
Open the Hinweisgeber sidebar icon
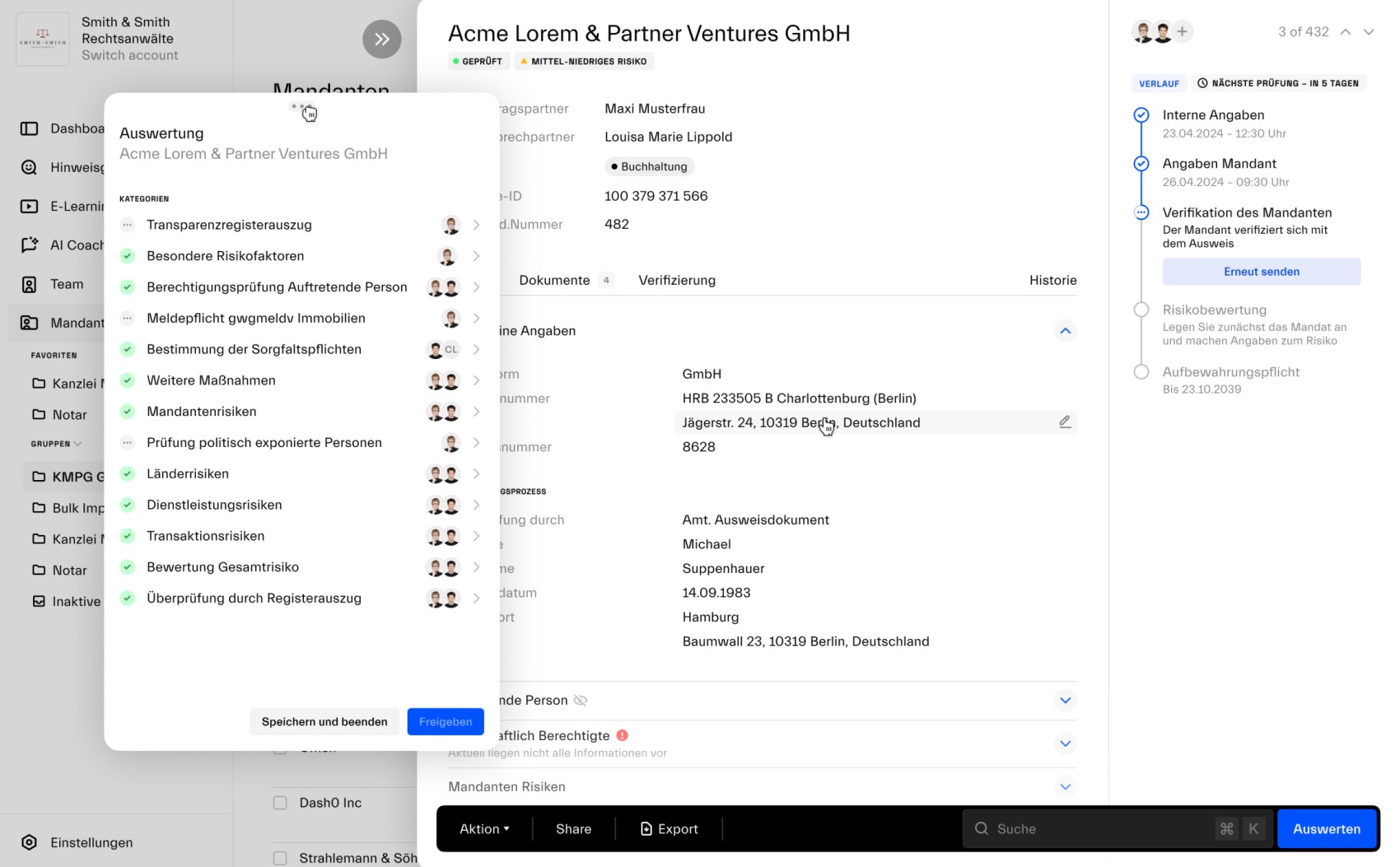point(29,167)
